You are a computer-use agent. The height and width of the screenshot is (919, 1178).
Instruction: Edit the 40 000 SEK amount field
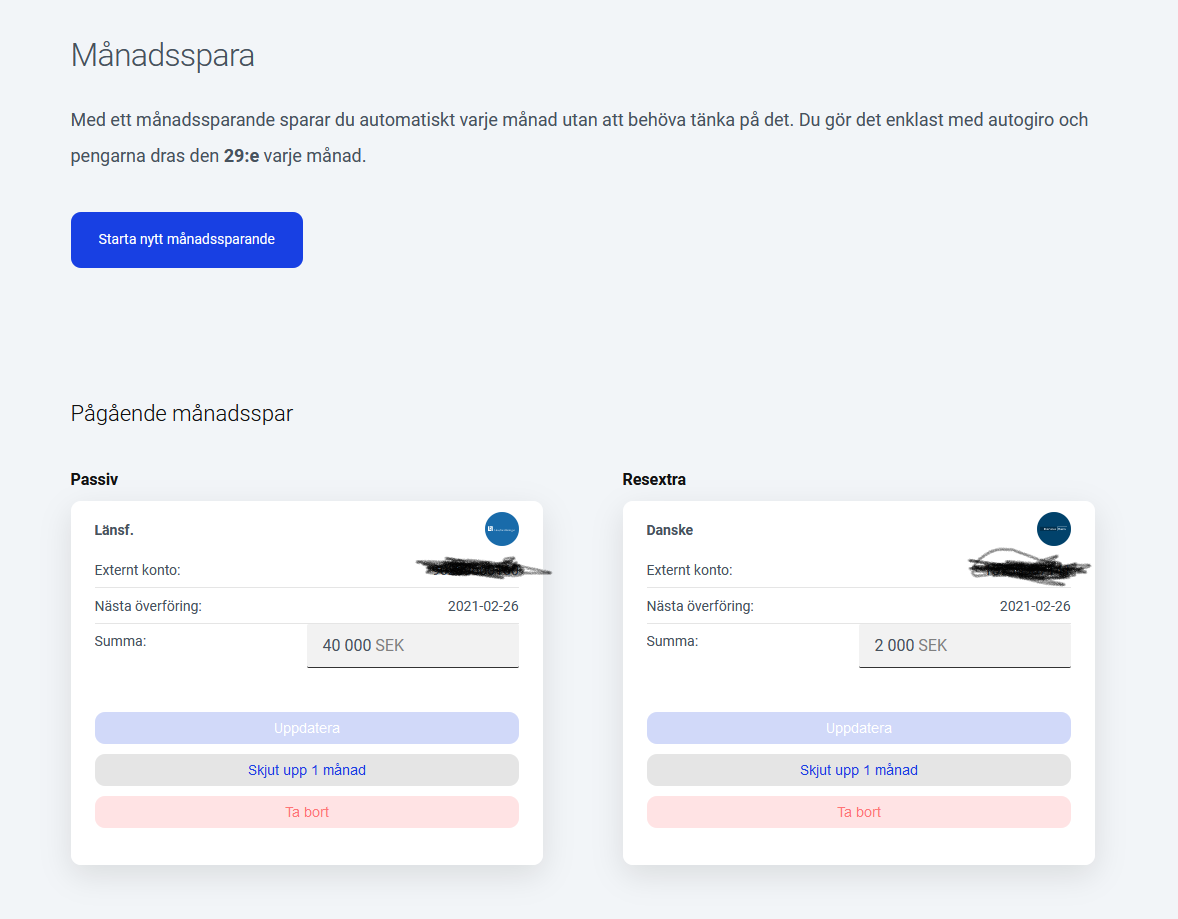[412, 646]
